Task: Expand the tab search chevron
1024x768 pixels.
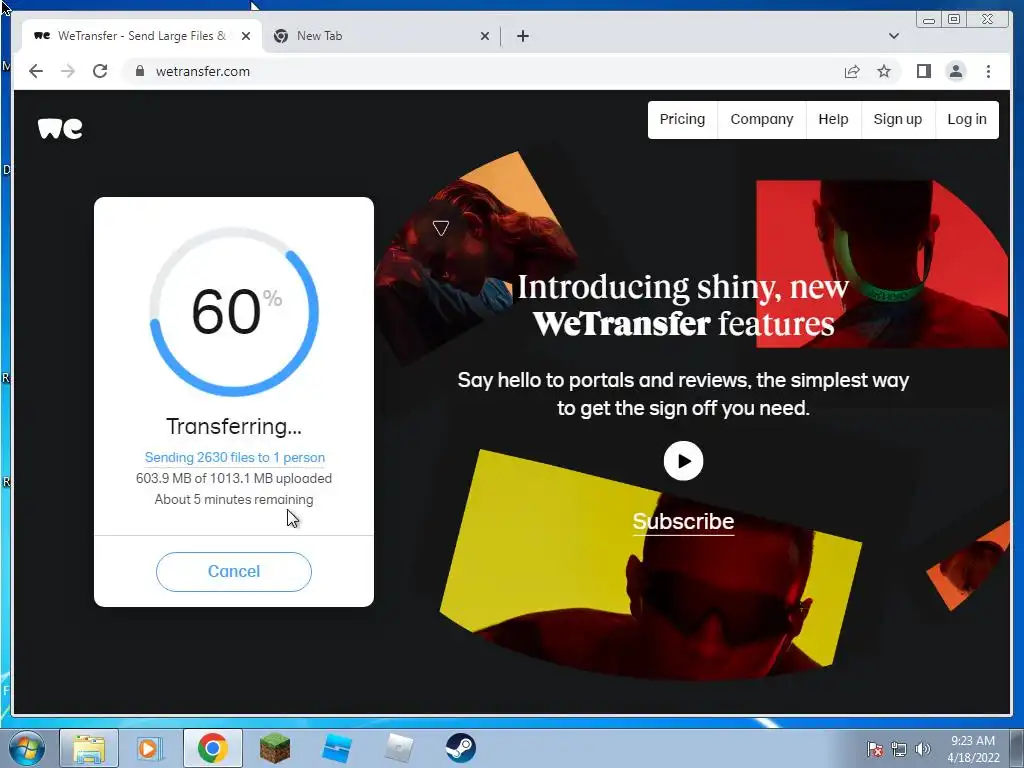Action: 893,36
